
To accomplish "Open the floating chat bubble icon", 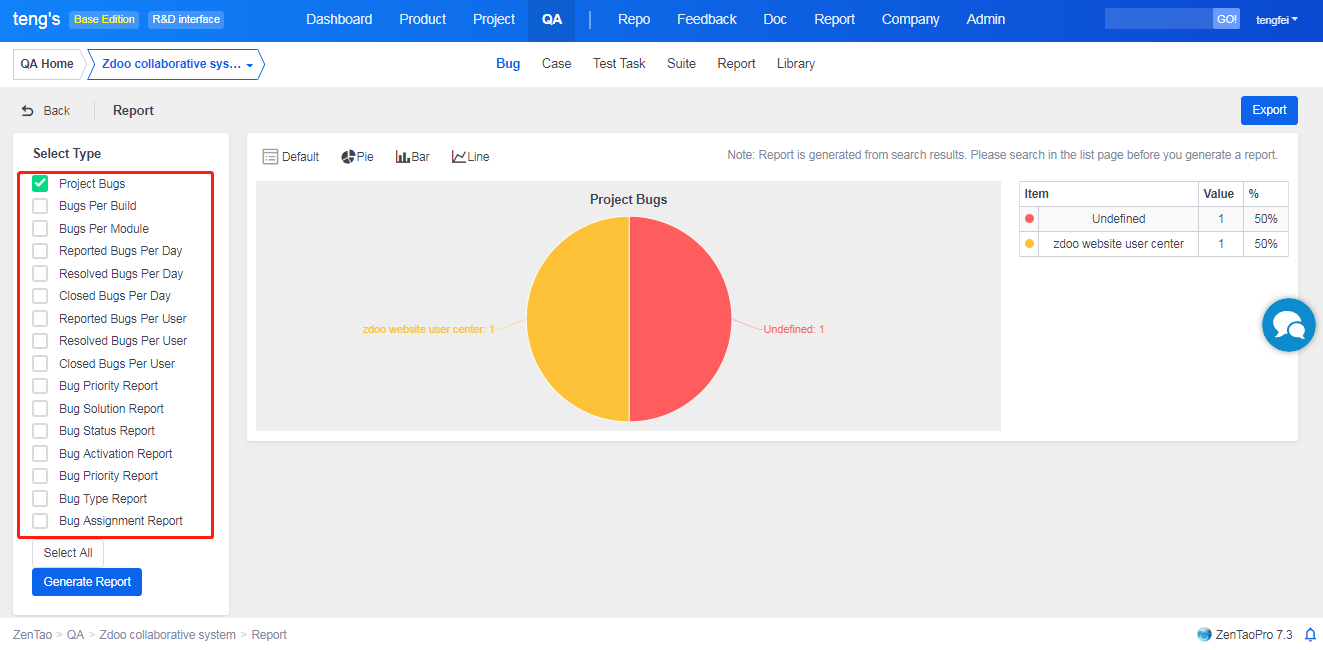I will tap(1288, 325).
